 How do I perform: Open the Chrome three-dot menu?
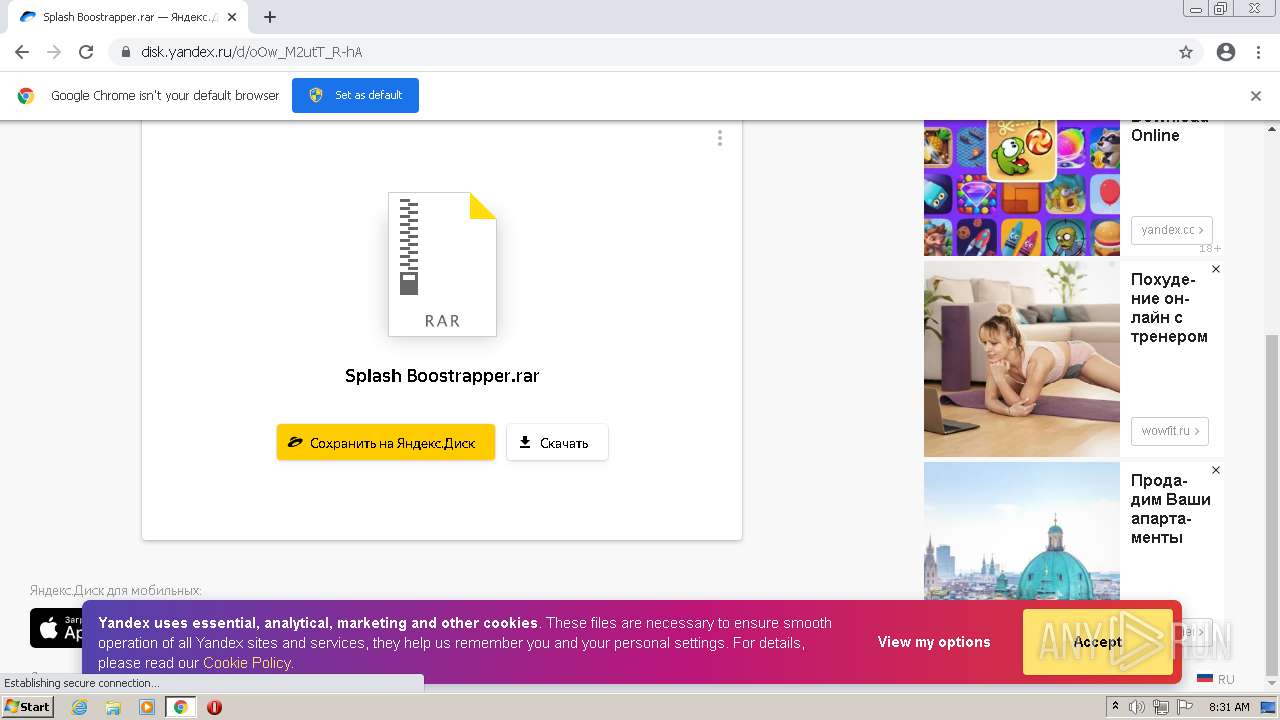coord(1258,52)
